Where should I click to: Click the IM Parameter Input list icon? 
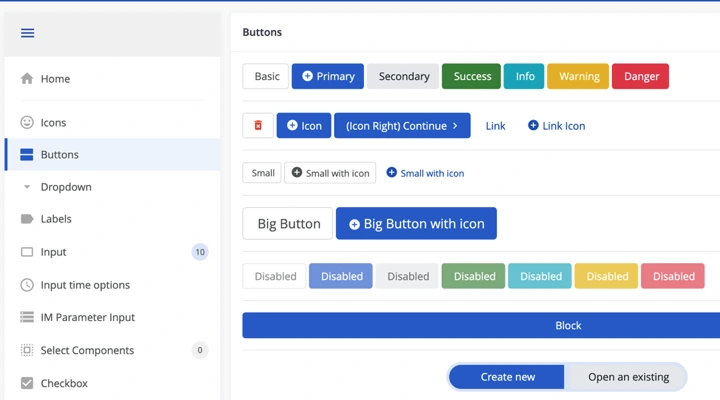click(x=27, y=317)
